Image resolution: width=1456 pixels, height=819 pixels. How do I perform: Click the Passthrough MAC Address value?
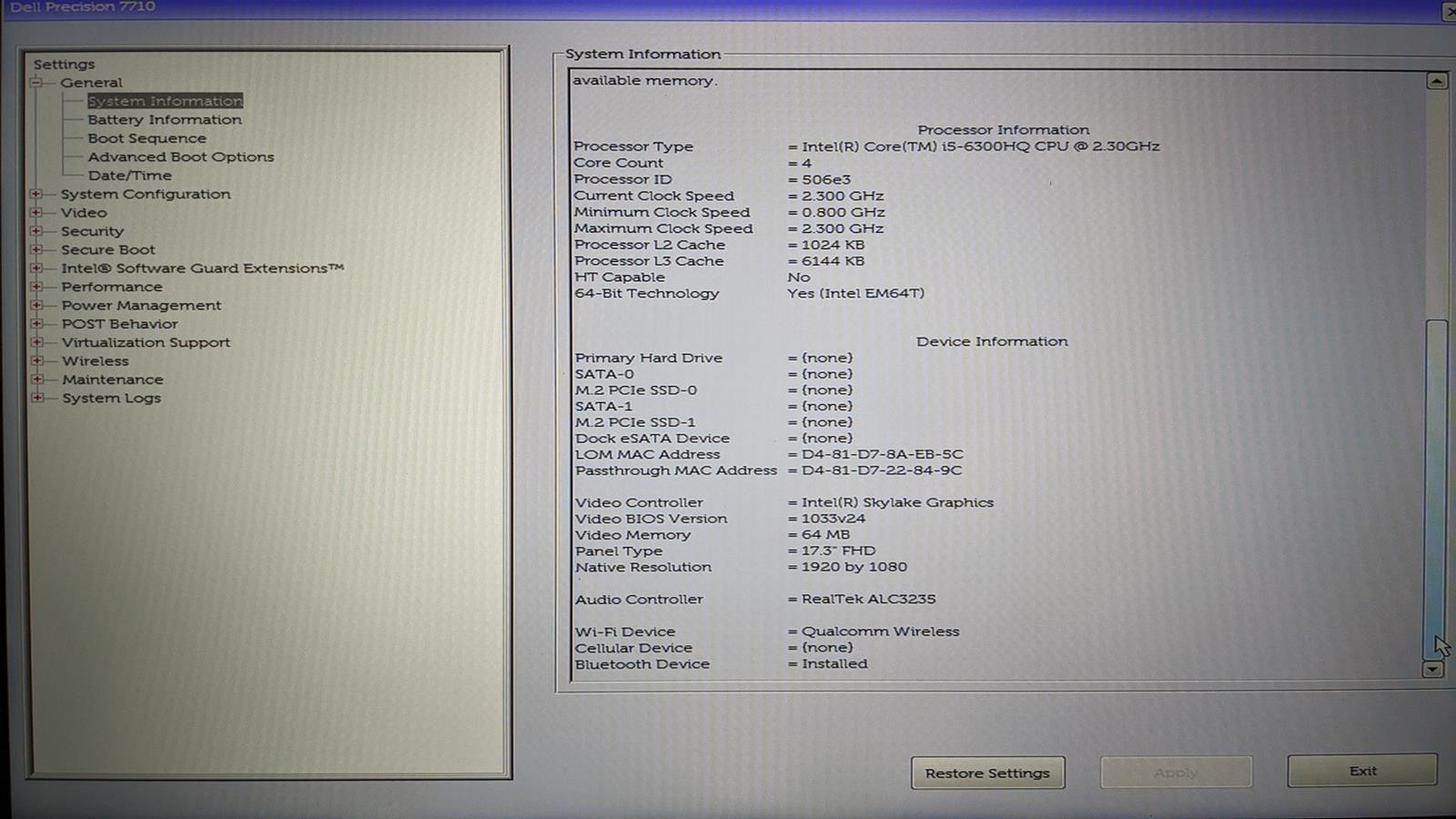pyautogui.click(x=881, y=470)
